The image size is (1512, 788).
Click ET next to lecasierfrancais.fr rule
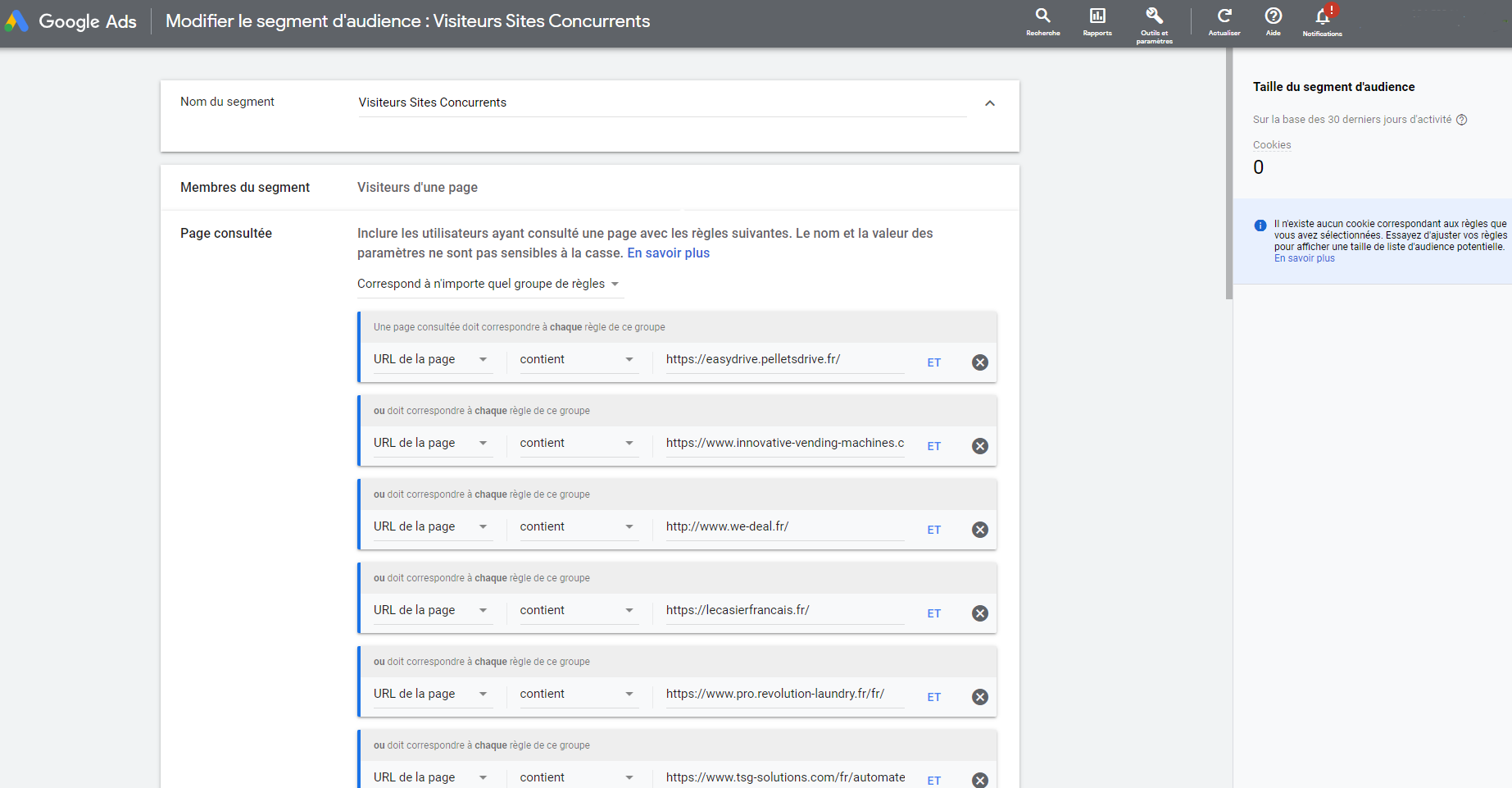click(933, 613)
